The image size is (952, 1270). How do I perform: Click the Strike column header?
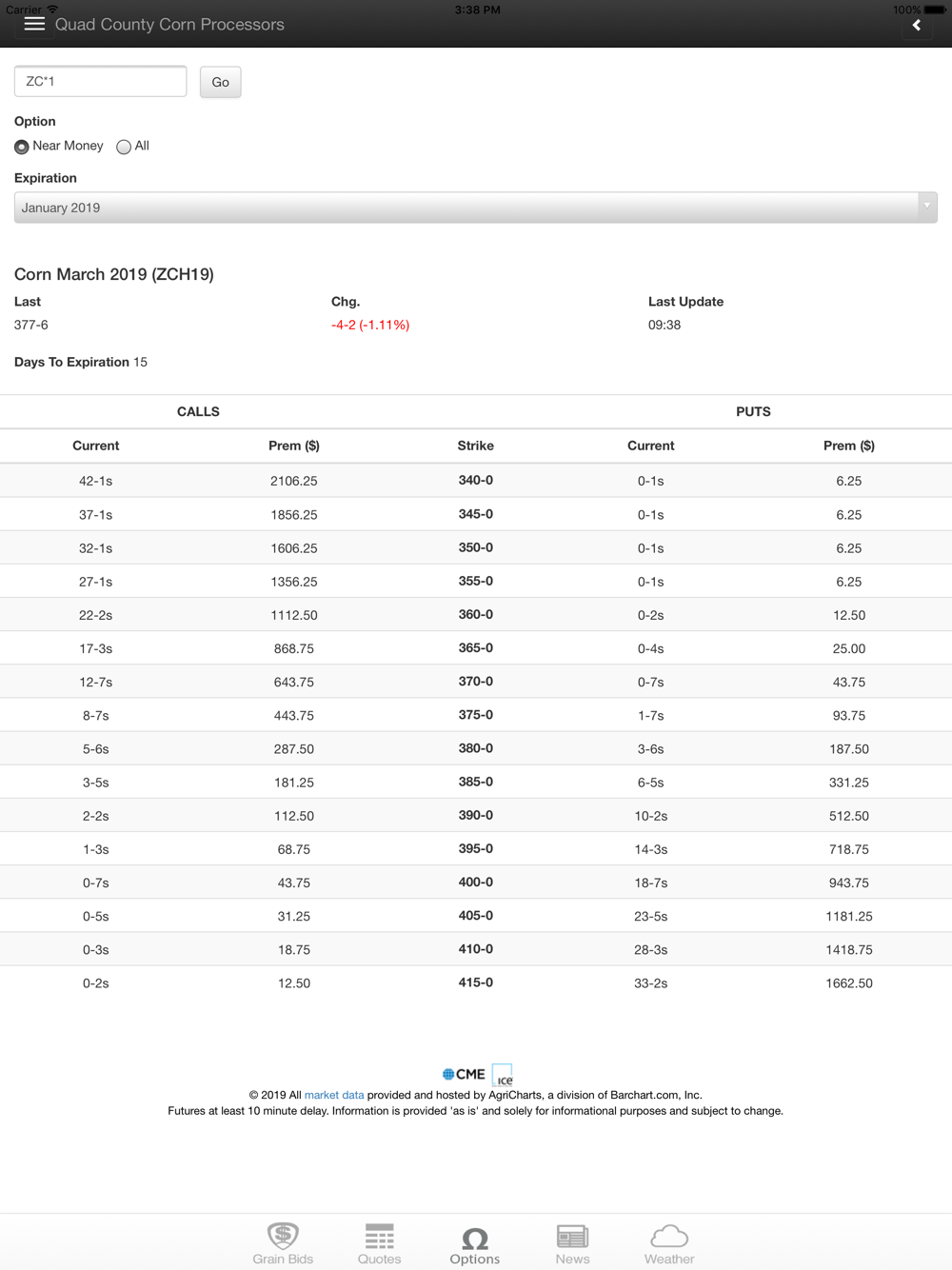tap(476, 446)
